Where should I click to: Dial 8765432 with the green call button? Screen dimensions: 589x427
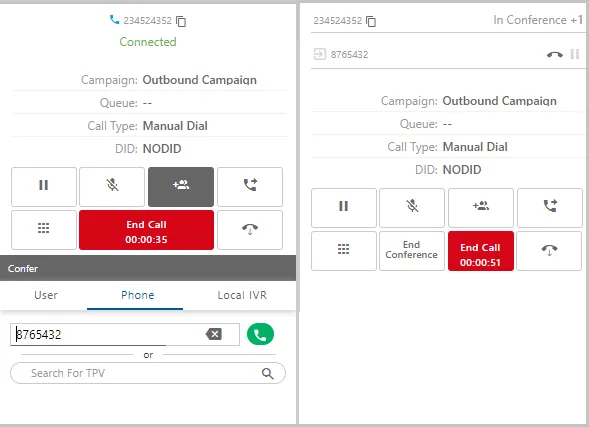point(260,334)
